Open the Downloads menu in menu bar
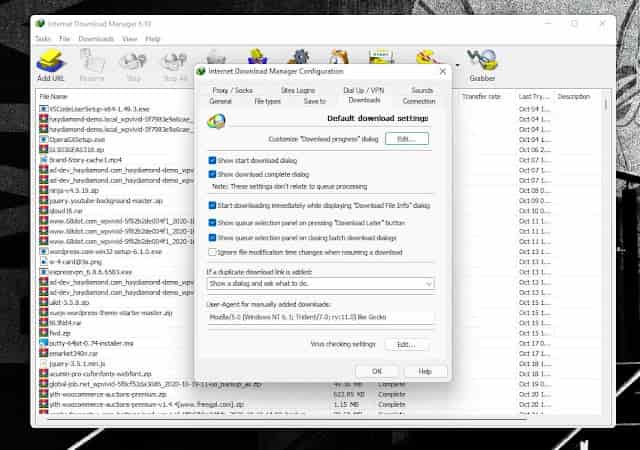Image resolution: width=640 pixels, height=450 pixels. [x=96, y=39]
